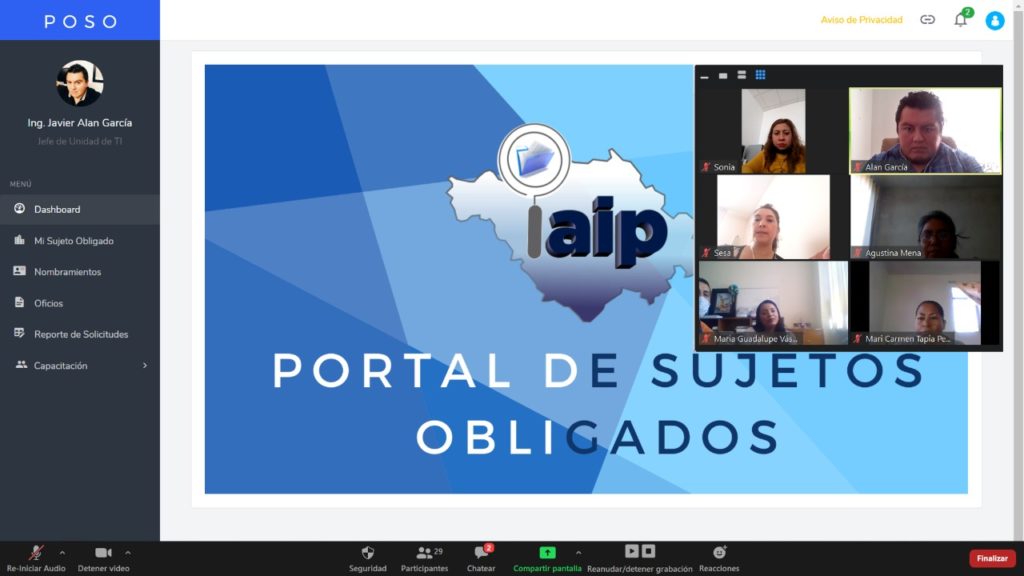Open notifications bell icon
Image resolution: width=1024 pixels, height=576 pixels.
961,20
